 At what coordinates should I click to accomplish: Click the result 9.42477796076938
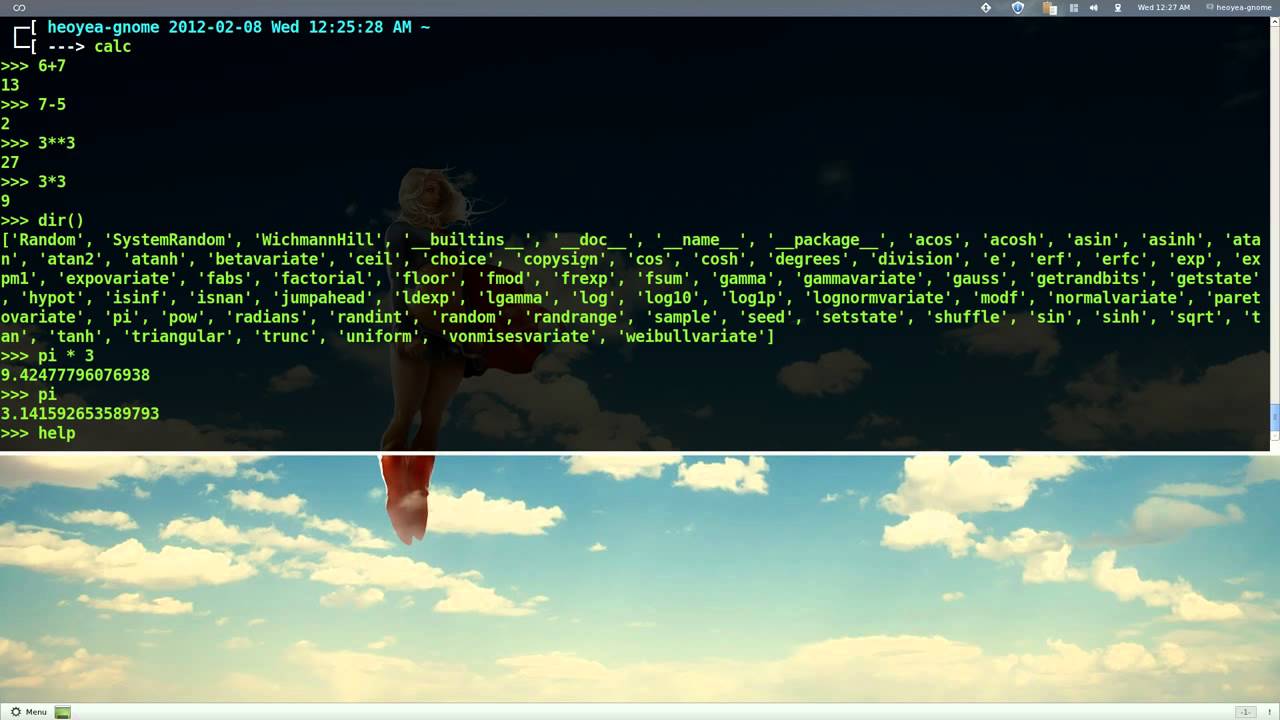pos(75,375)
